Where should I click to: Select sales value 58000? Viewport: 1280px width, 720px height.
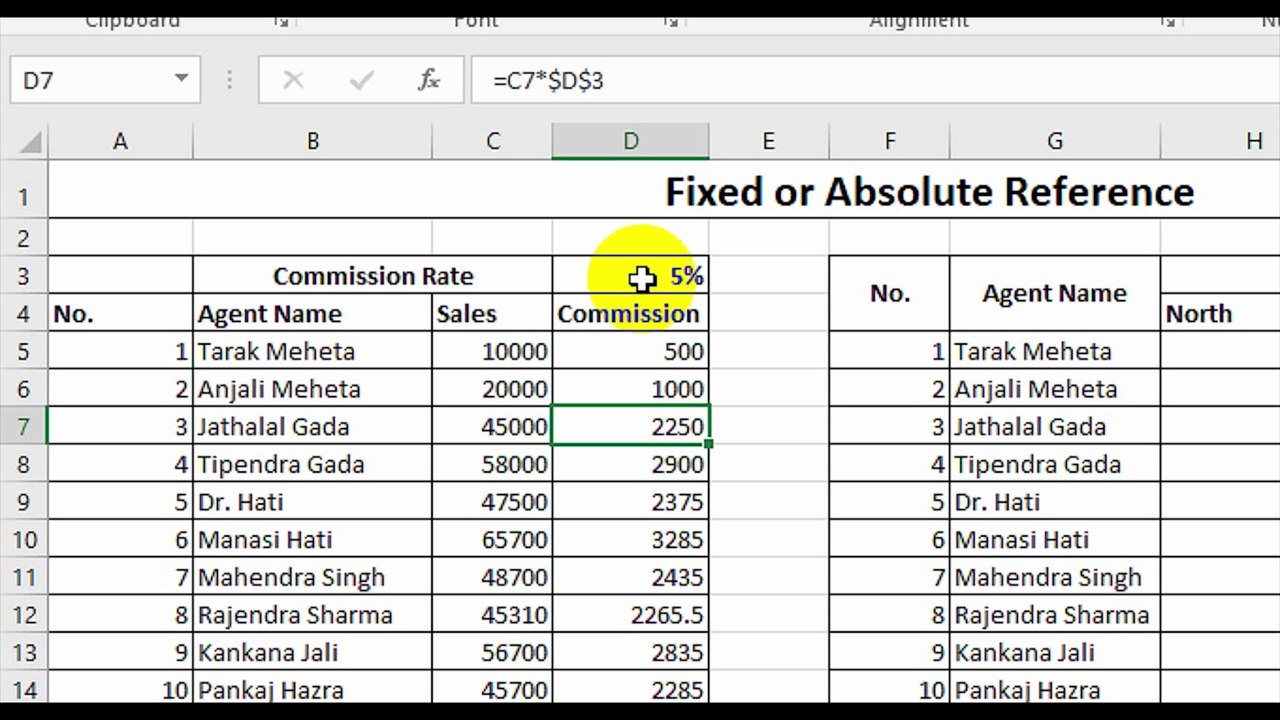tap(492, 465)
